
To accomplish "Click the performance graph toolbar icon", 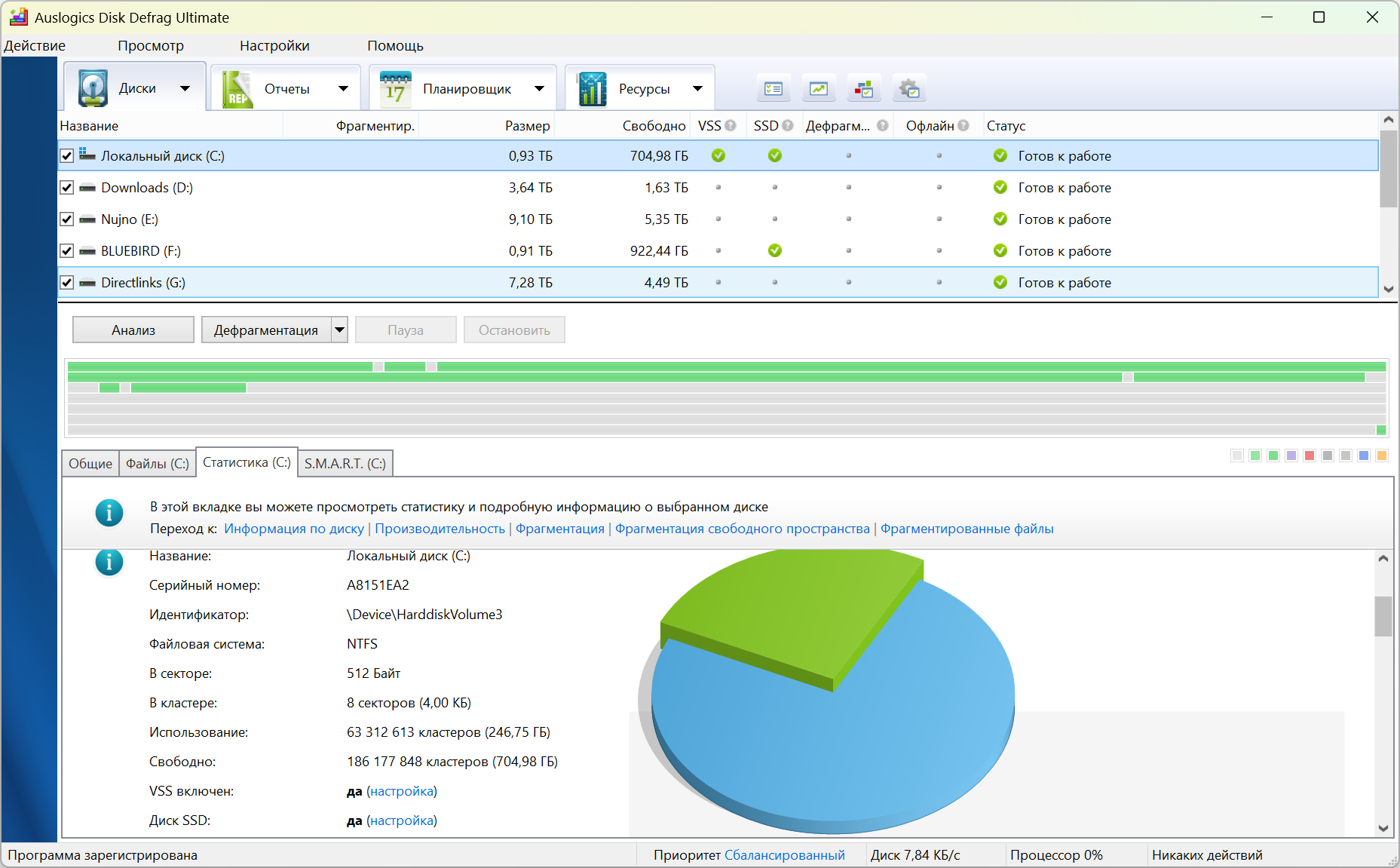I will (819, 89).
